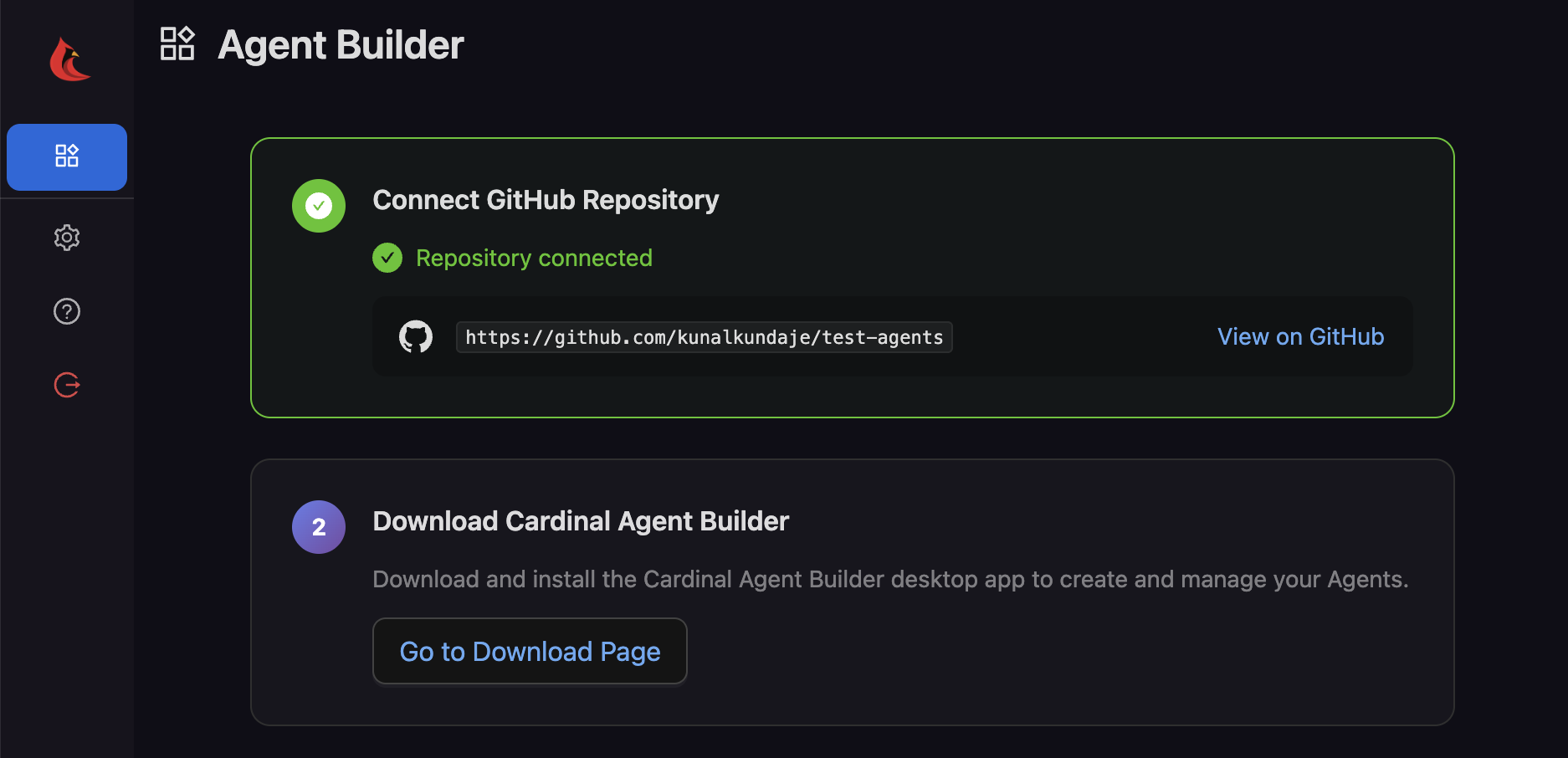Open Settings via the gear icon
The height and width of the screenshot is (758, 1568).
coord(67,238)
